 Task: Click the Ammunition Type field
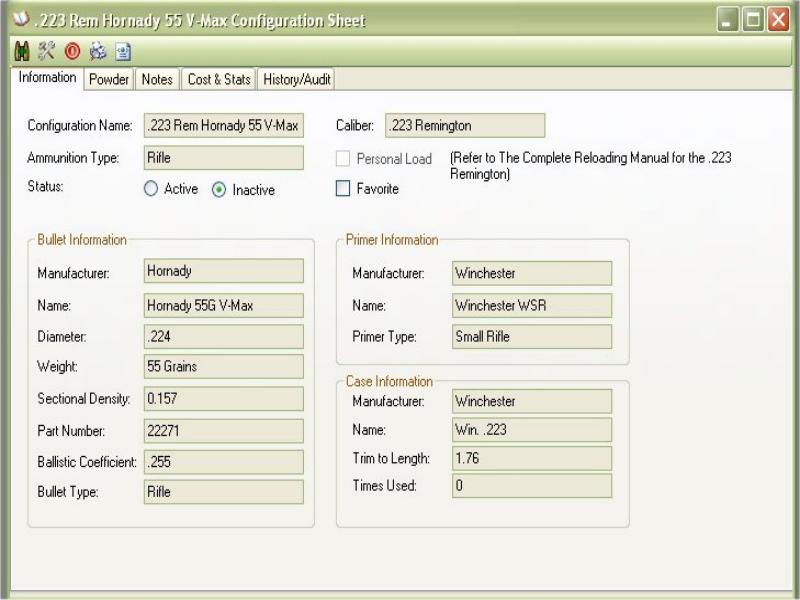pos(224,158)
